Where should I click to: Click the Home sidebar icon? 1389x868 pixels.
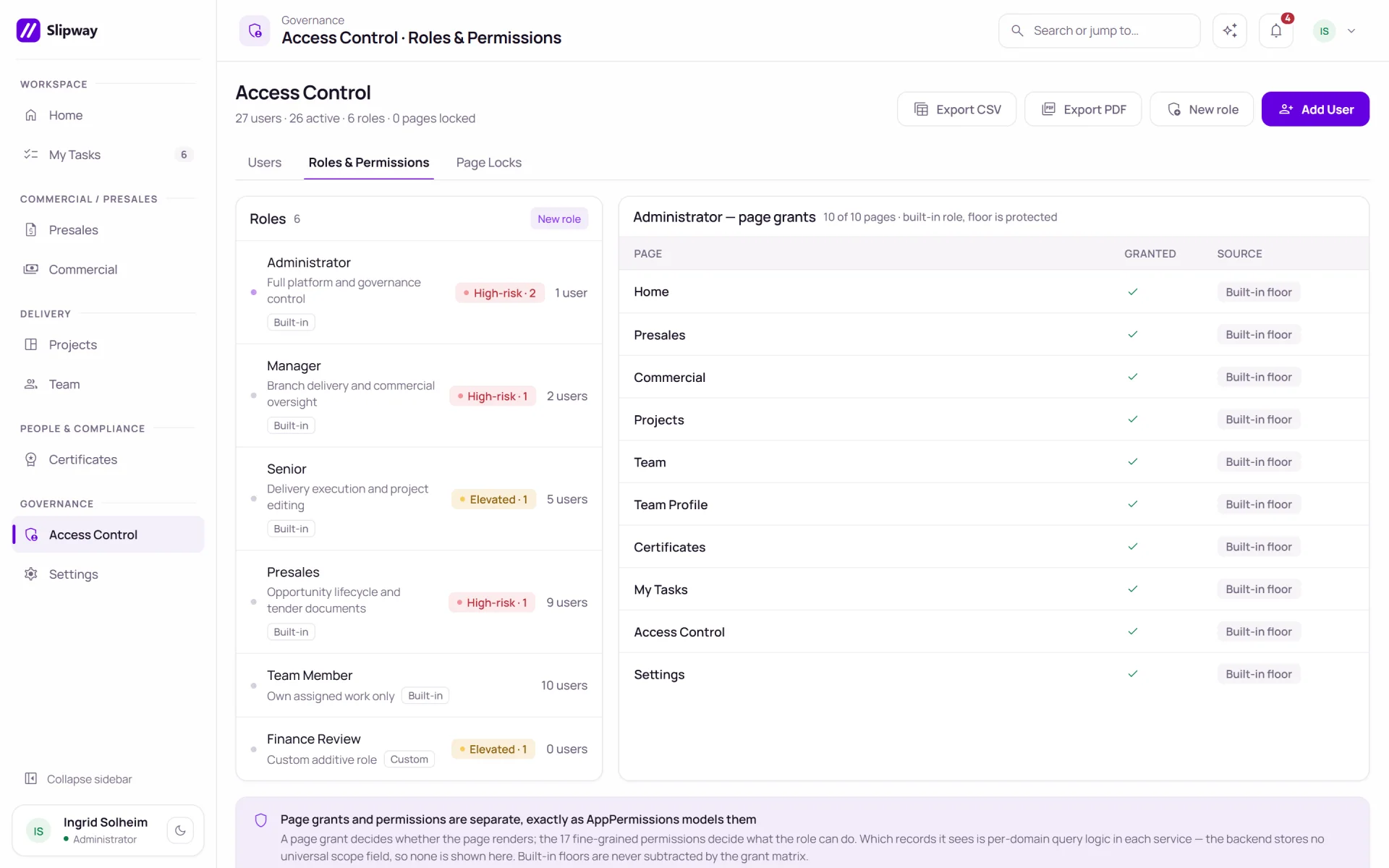(31, 115)
